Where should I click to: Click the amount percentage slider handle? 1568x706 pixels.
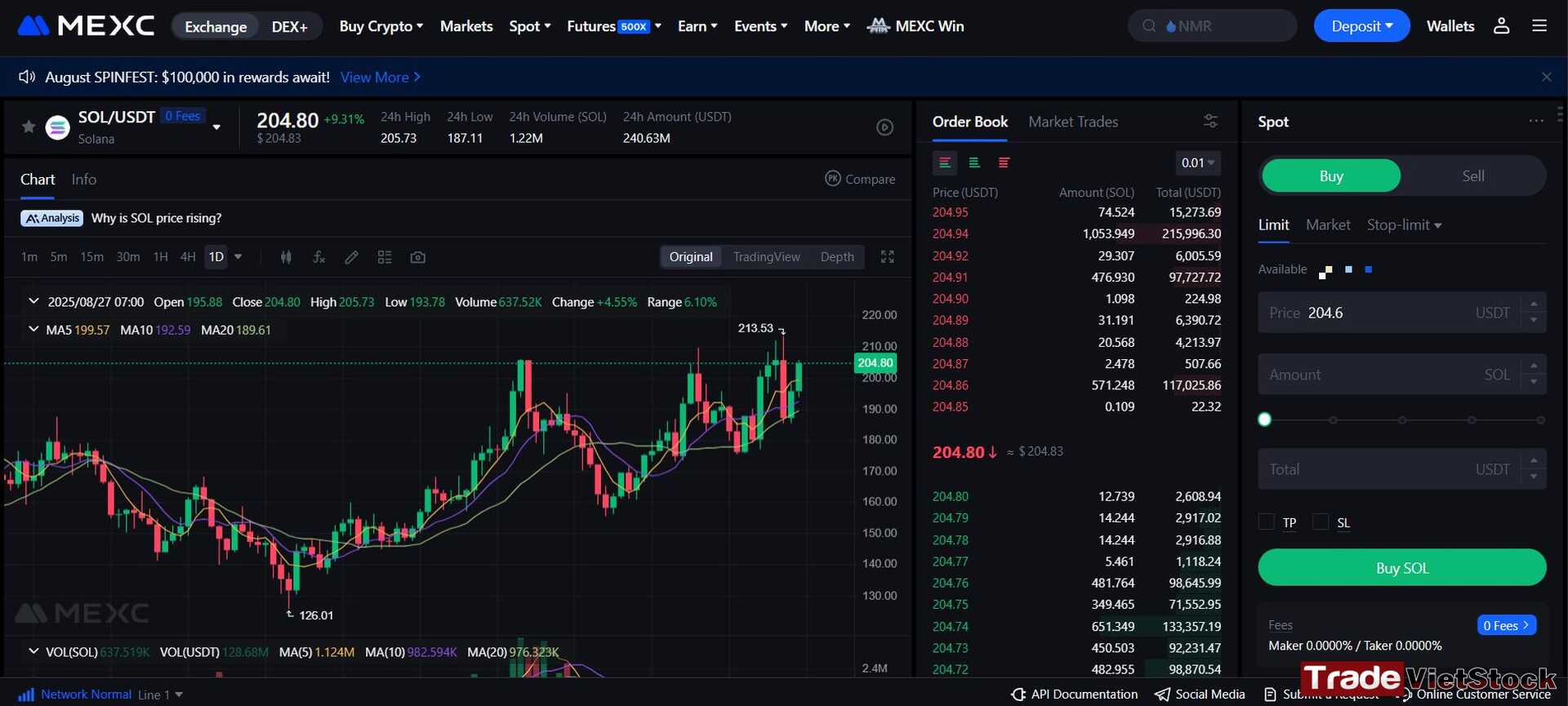click(1265, 420)
